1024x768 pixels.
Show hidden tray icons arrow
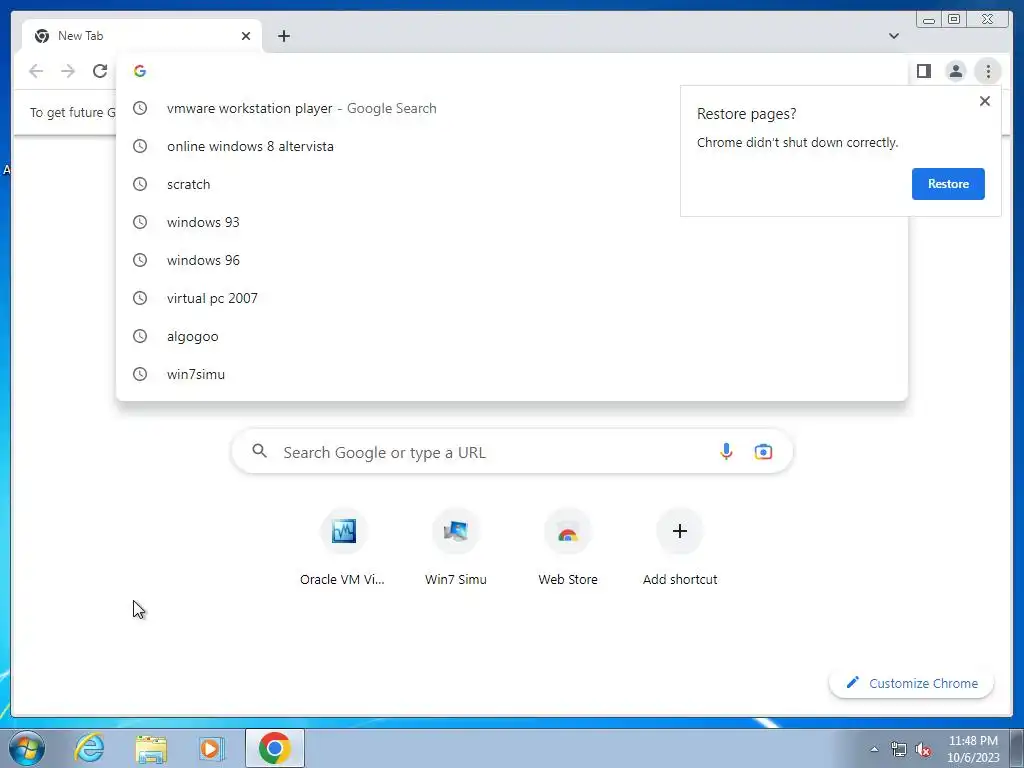[874, 749]
